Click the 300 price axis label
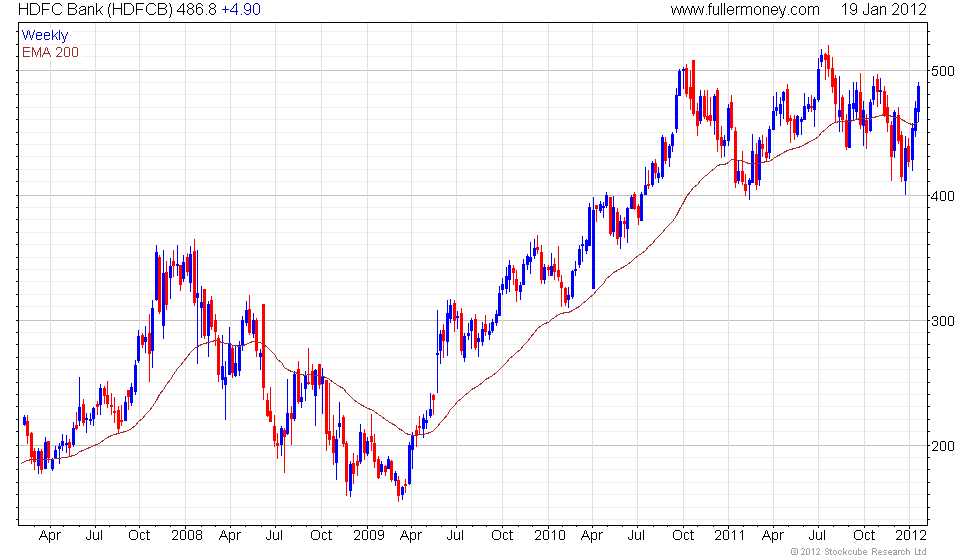 pyautogui.click(x=943, y=321)
